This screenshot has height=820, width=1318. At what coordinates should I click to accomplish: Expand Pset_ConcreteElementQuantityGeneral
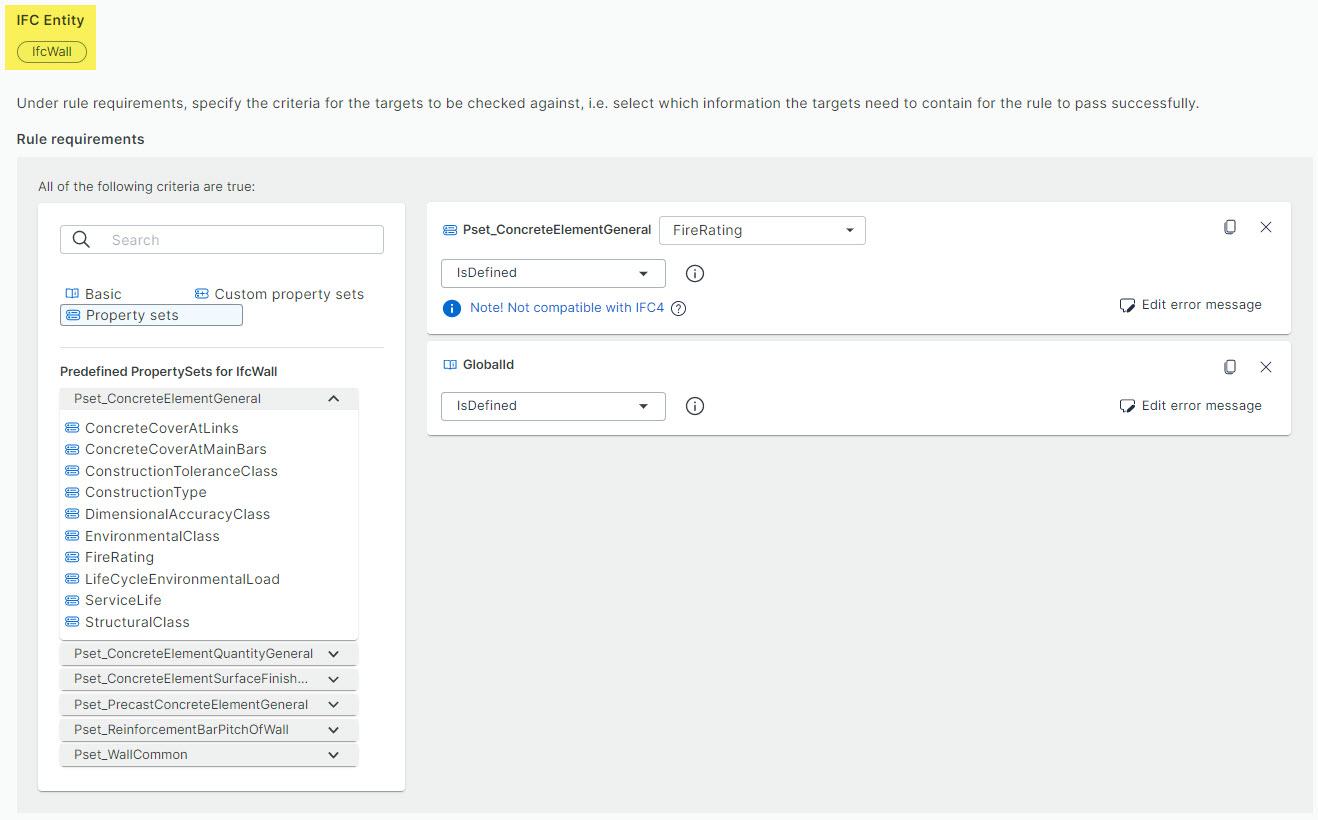pos(208,654)
